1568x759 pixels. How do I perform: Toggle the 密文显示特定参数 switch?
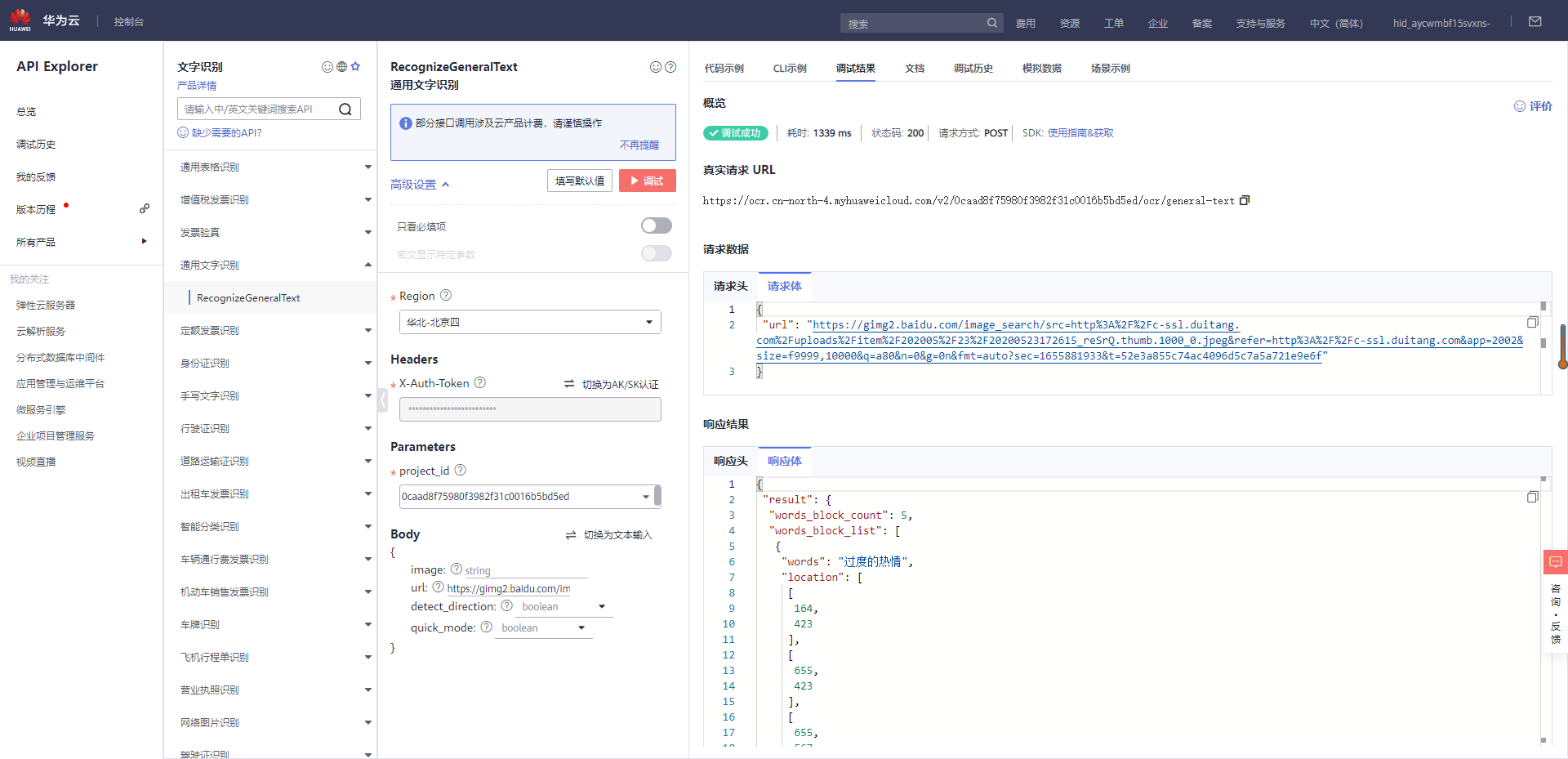pyautogui.click(x=657, y=253)
